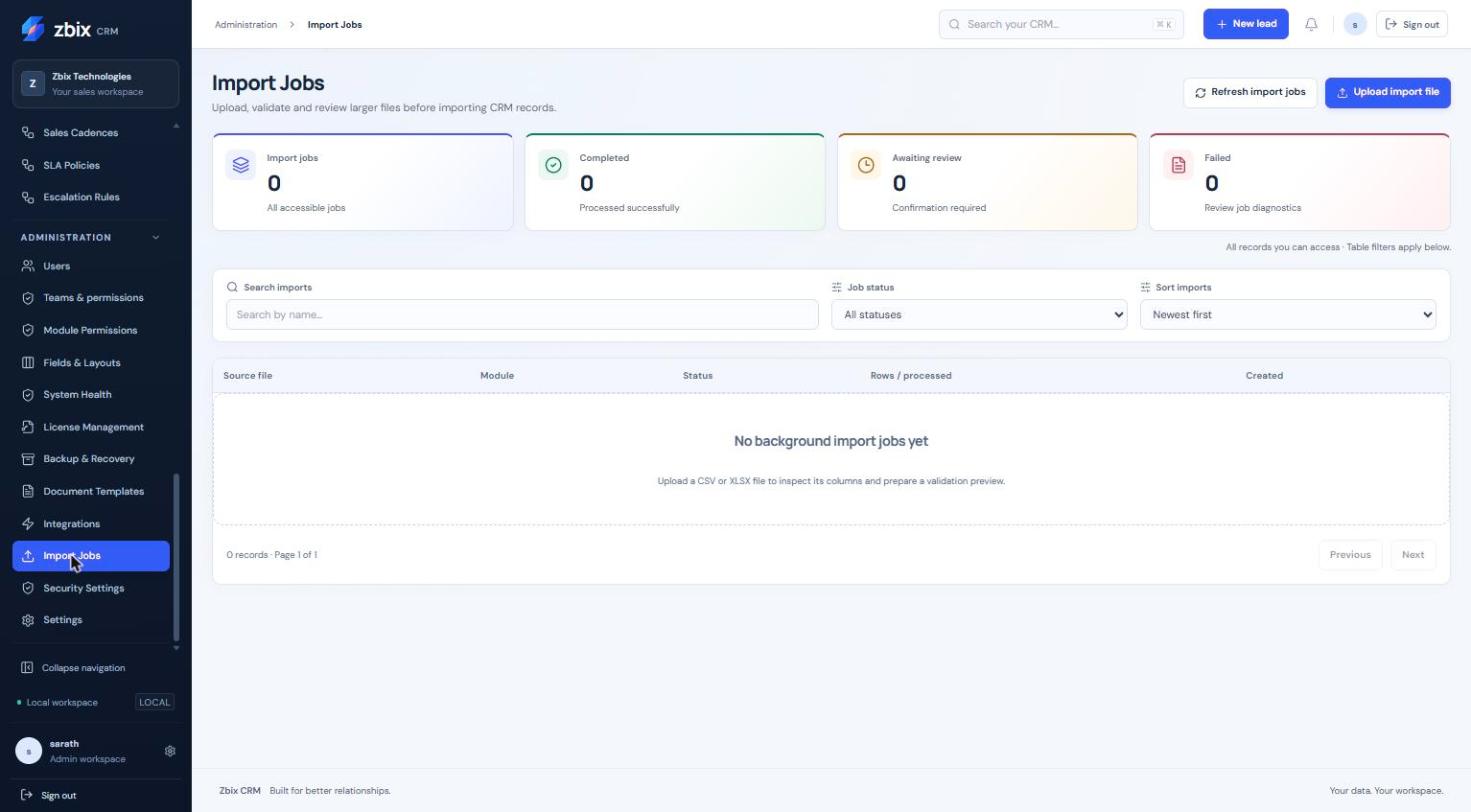Go to License Management

tap(91, 427)
